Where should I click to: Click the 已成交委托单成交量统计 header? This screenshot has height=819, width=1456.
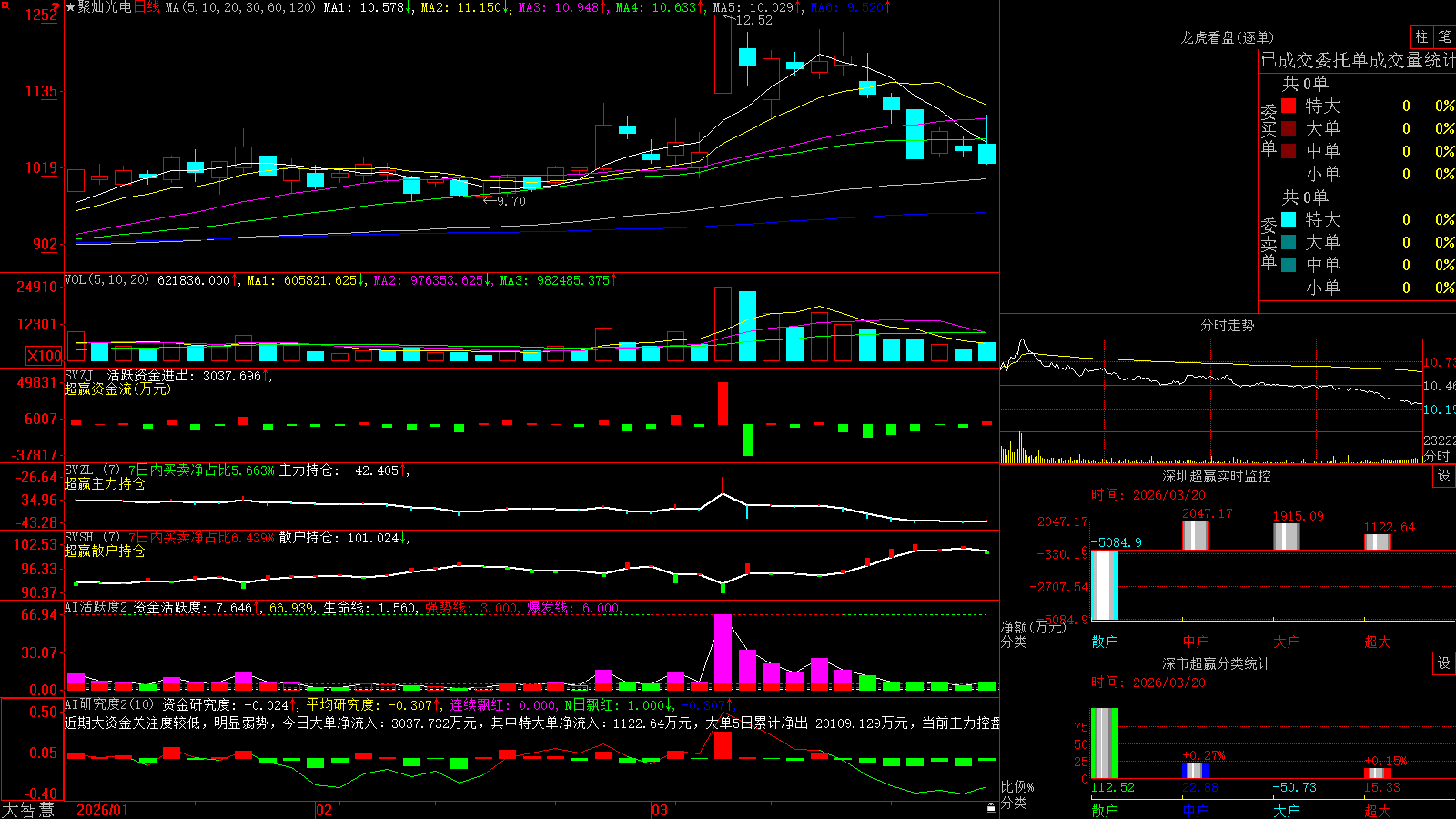click(x=1358, y=60)
